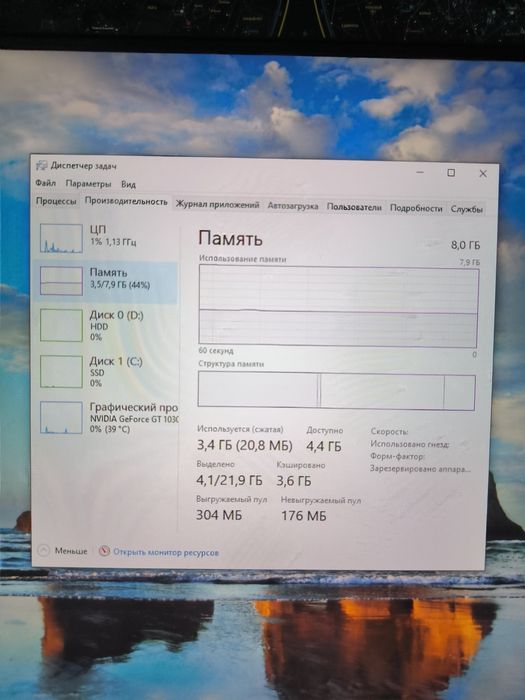Click the 304 МБ paged pool value
The width and height of the screenshot is (525, 700).
[219, 515]
